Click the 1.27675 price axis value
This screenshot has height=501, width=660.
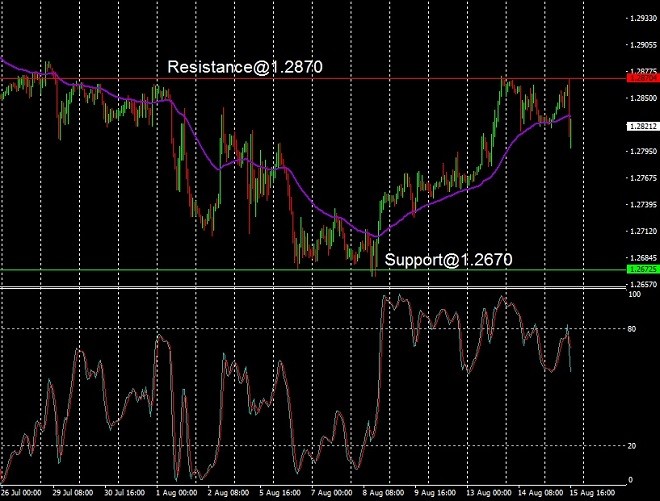pyautogui.click(x=643, y=178)
